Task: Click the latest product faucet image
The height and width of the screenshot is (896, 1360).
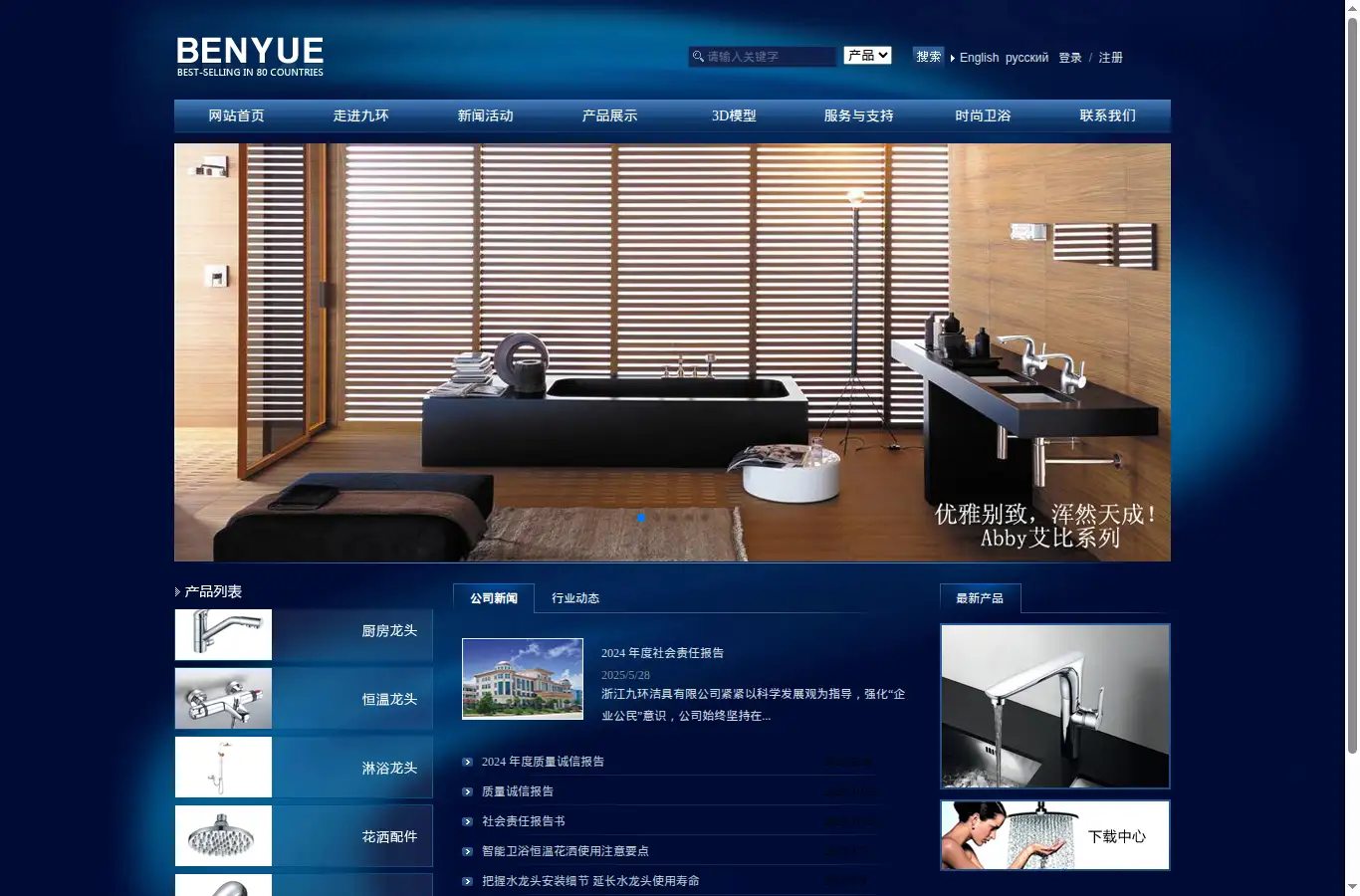Action: (x=1055, y=706)
